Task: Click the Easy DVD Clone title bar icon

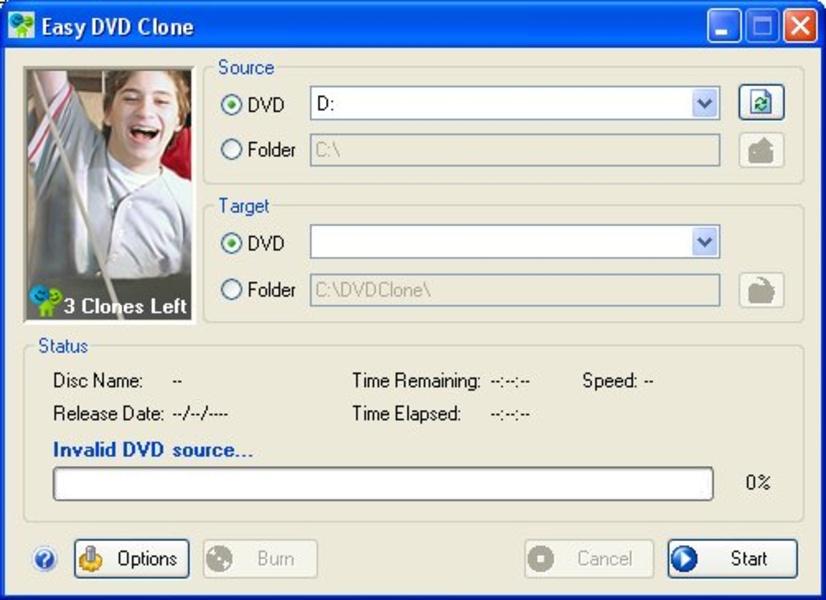Action: coord(21,25)
